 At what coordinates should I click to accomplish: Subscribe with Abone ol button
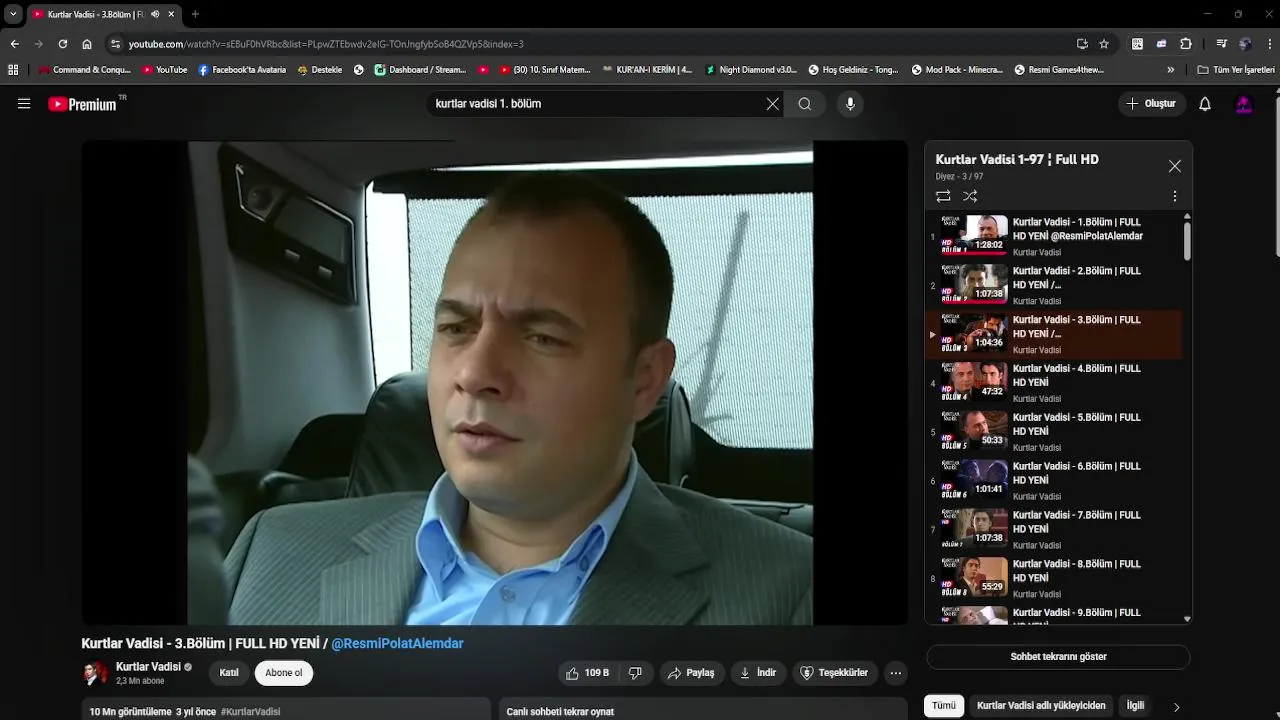tap(284, 673)
